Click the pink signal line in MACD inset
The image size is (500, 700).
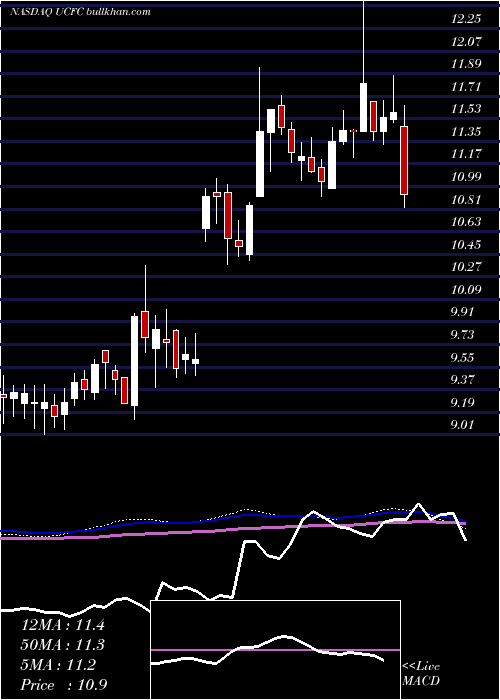coord(275,650)
